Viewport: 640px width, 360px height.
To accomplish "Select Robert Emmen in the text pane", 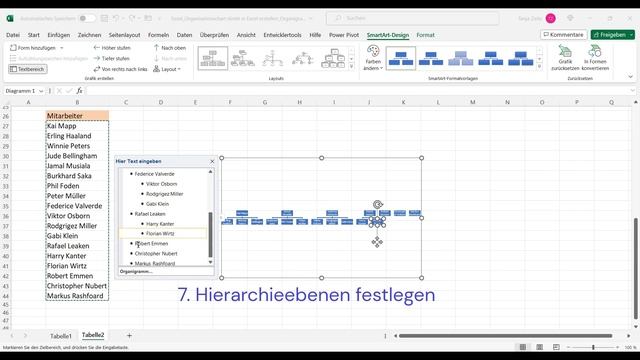I will click(151, 243).
